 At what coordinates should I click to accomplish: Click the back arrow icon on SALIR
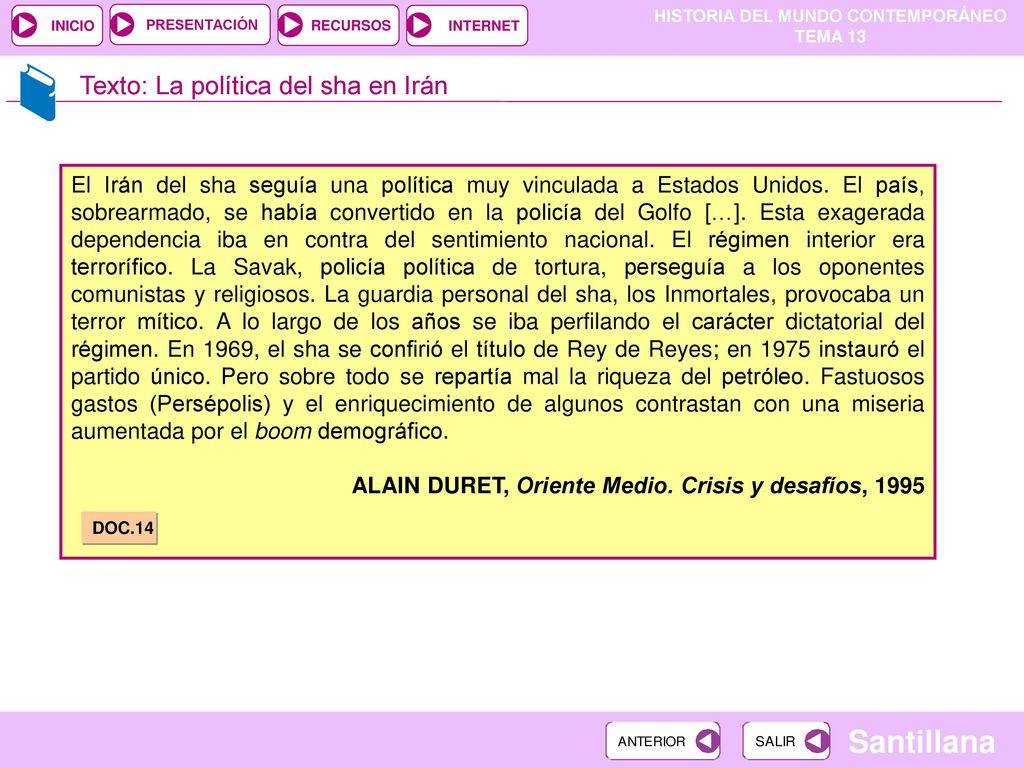click(x=816, y=741)
